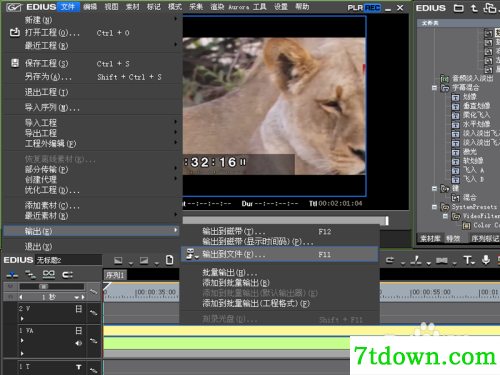The image size is (500, 375).
Task: Select the 音频淡入淡出 tree item
Action: pos(472,78)
